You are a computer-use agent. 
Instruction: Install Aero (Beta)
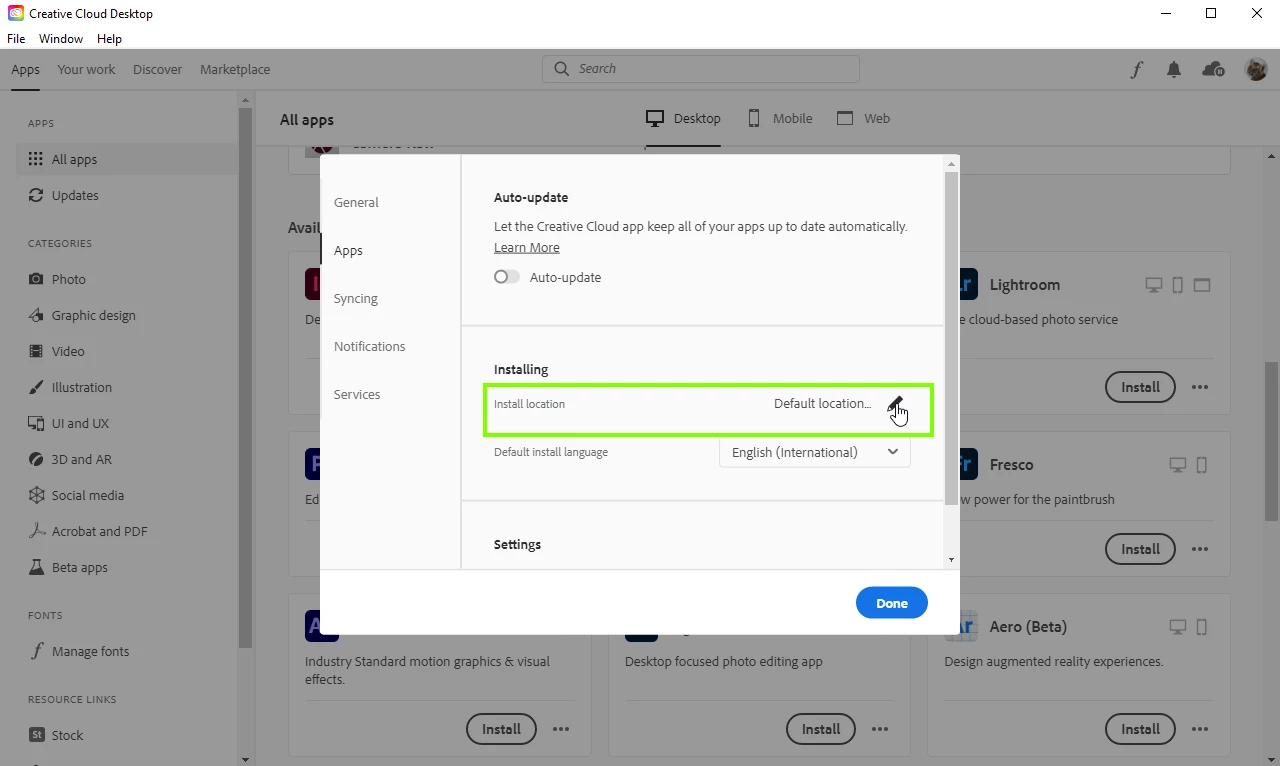(x=1140, y=729)
